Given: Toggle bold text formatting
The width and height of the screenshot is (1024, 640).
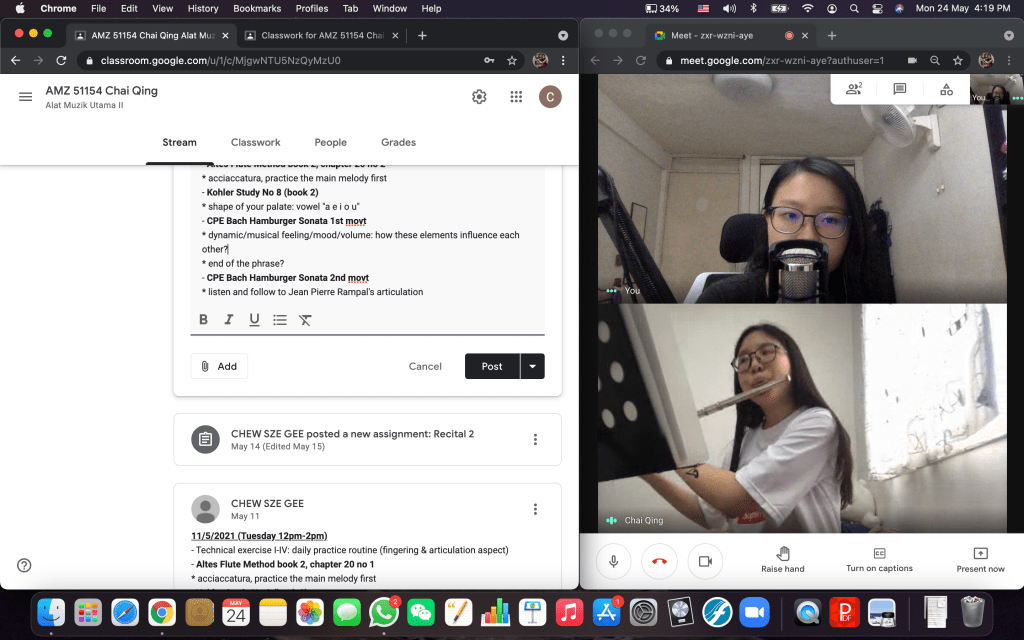Looking at the screenshot, I should click(204, 320).
